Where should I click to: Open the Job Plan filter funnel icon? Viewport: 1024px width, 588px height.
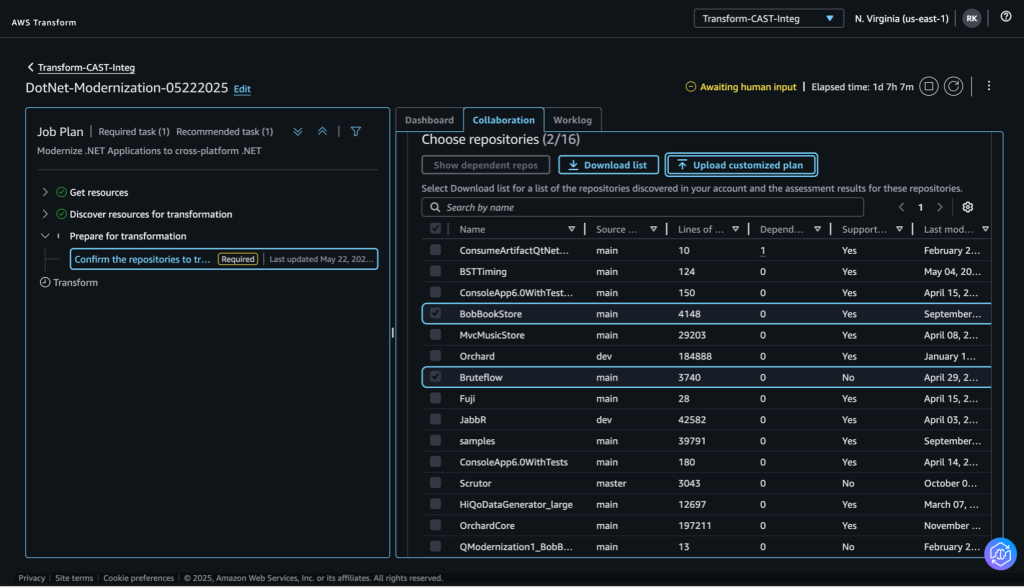click(356, 131)
